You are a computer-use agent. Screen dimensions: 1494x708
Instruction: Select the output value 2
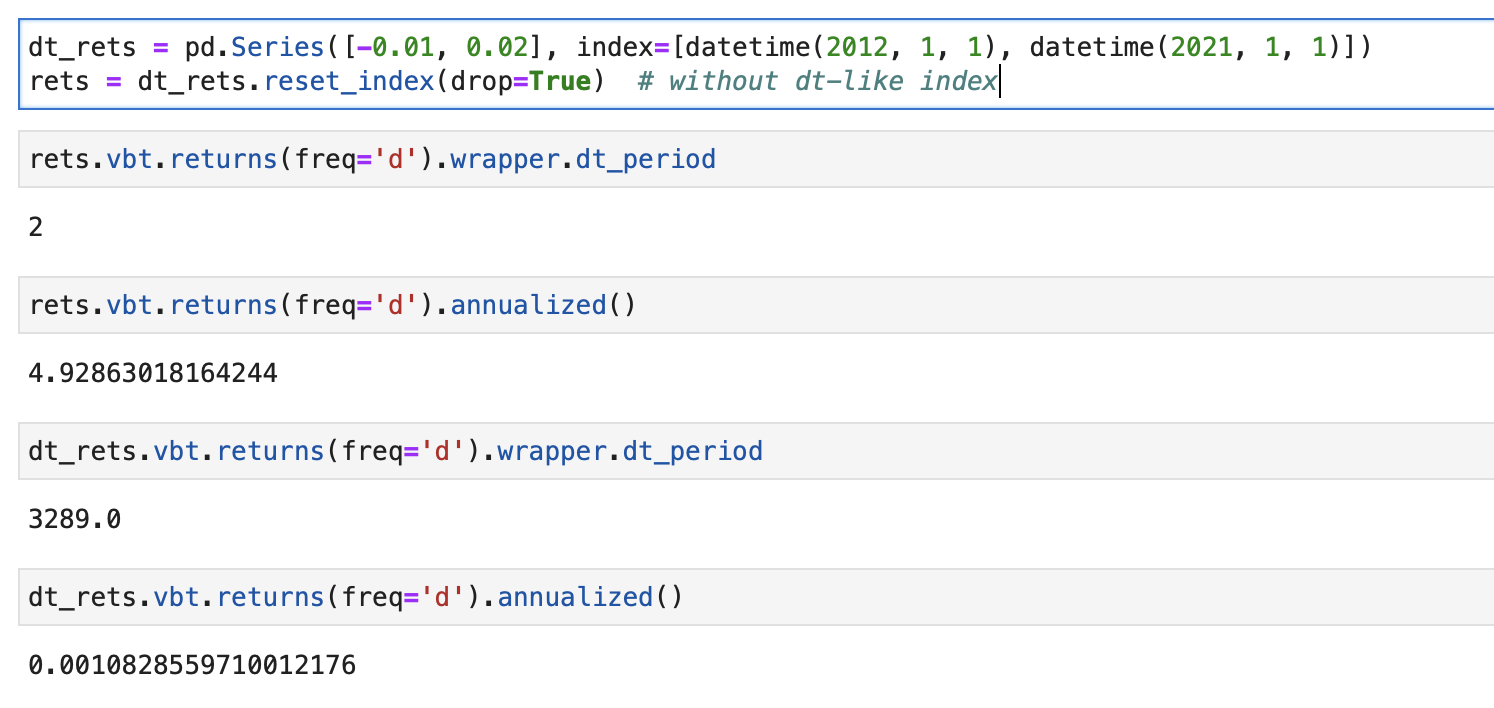tap(35, 227)
